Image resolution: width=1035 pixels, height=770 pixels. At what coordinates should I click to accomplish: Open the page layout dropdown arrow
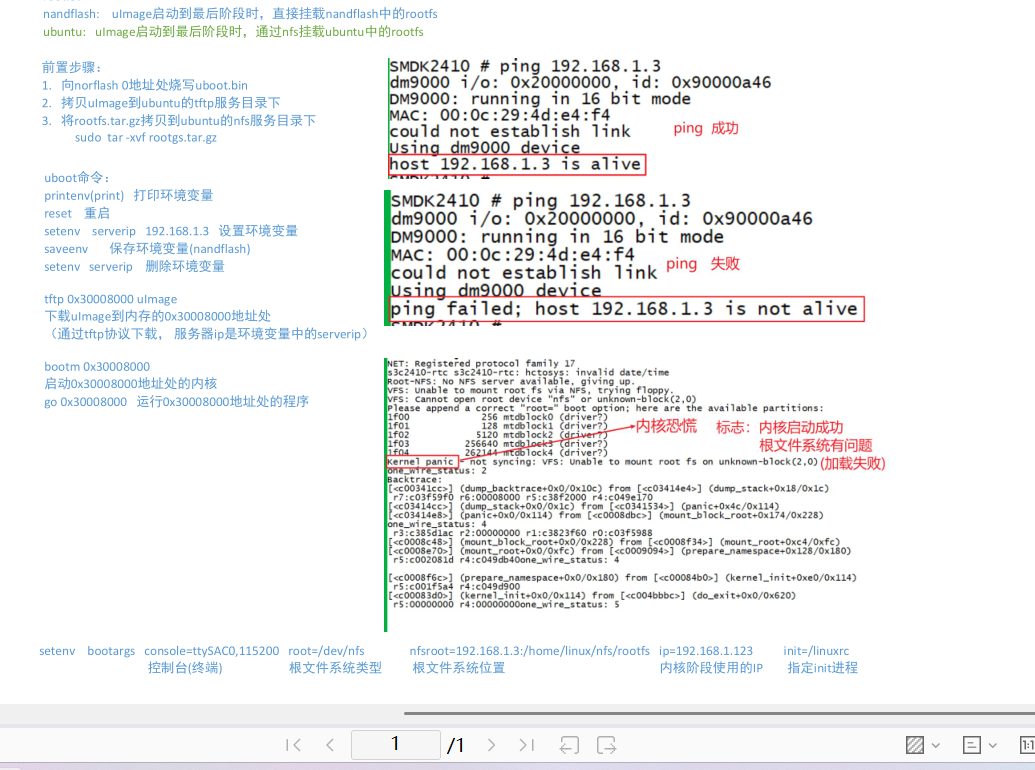992,746
